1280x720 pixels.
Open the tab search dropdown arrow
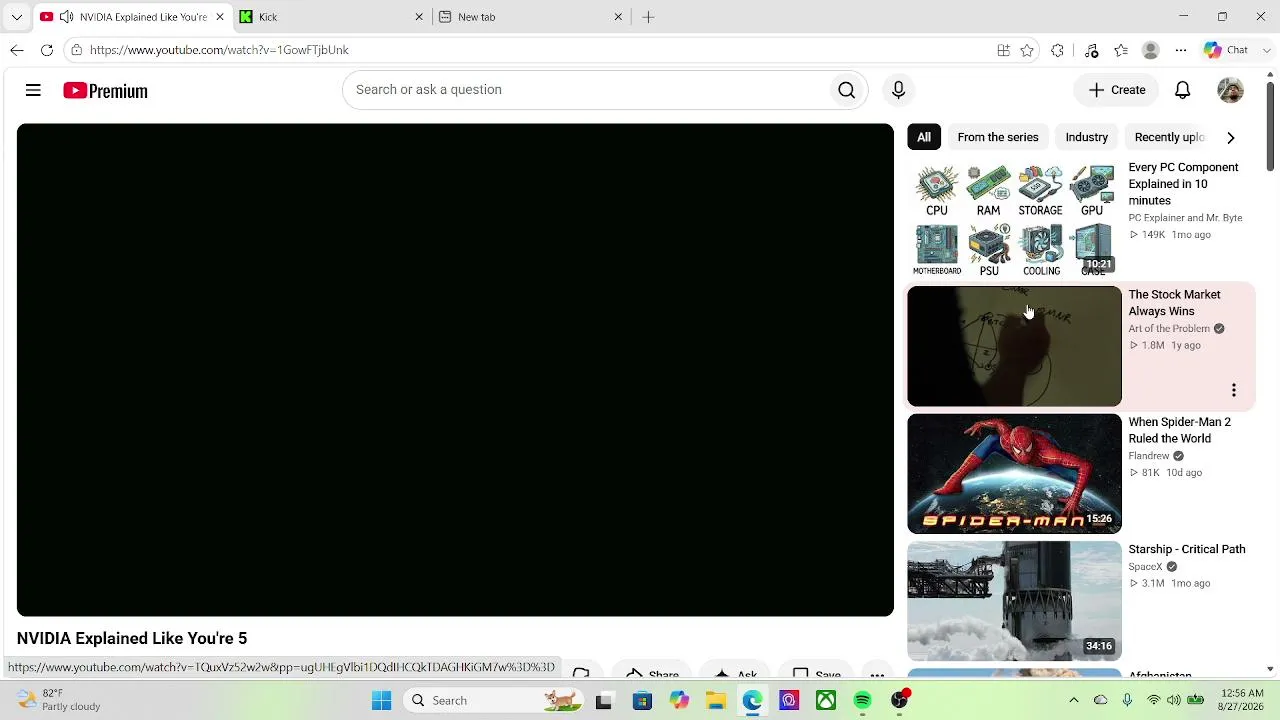pos(16,17)
